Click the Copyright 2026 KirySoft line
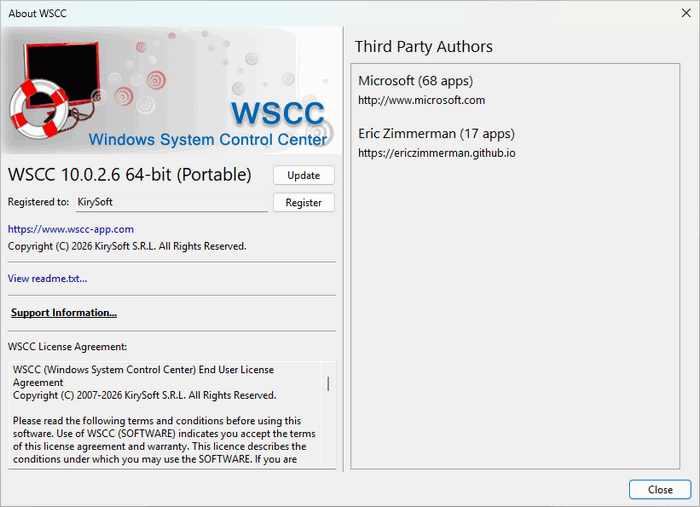Image resolution: width=700 pixels, height=507 pixels. click(x=127, y=246)
